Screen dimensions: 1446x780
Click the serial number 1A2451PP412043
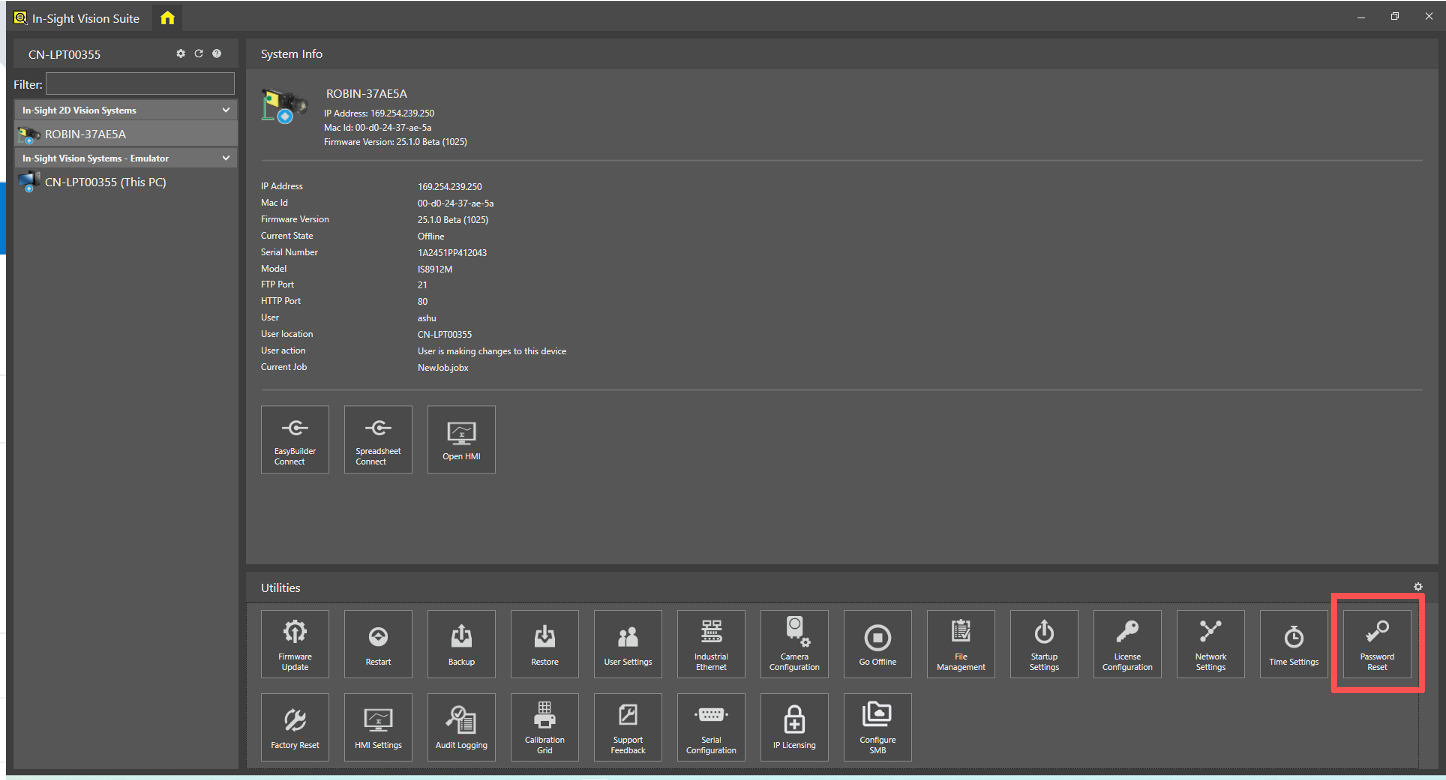pyautogui.click(x=452, y=252)
